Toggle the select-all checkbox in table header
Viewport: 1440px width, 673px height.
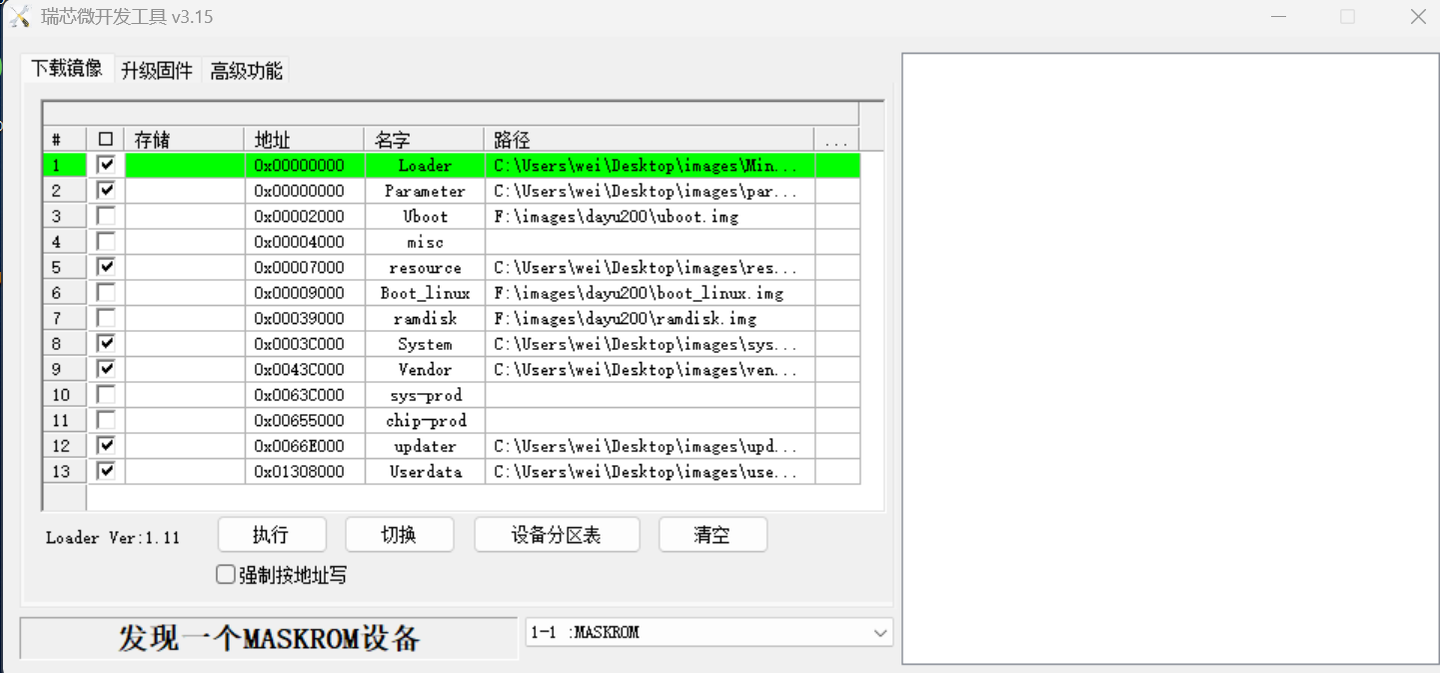[105, 138]
